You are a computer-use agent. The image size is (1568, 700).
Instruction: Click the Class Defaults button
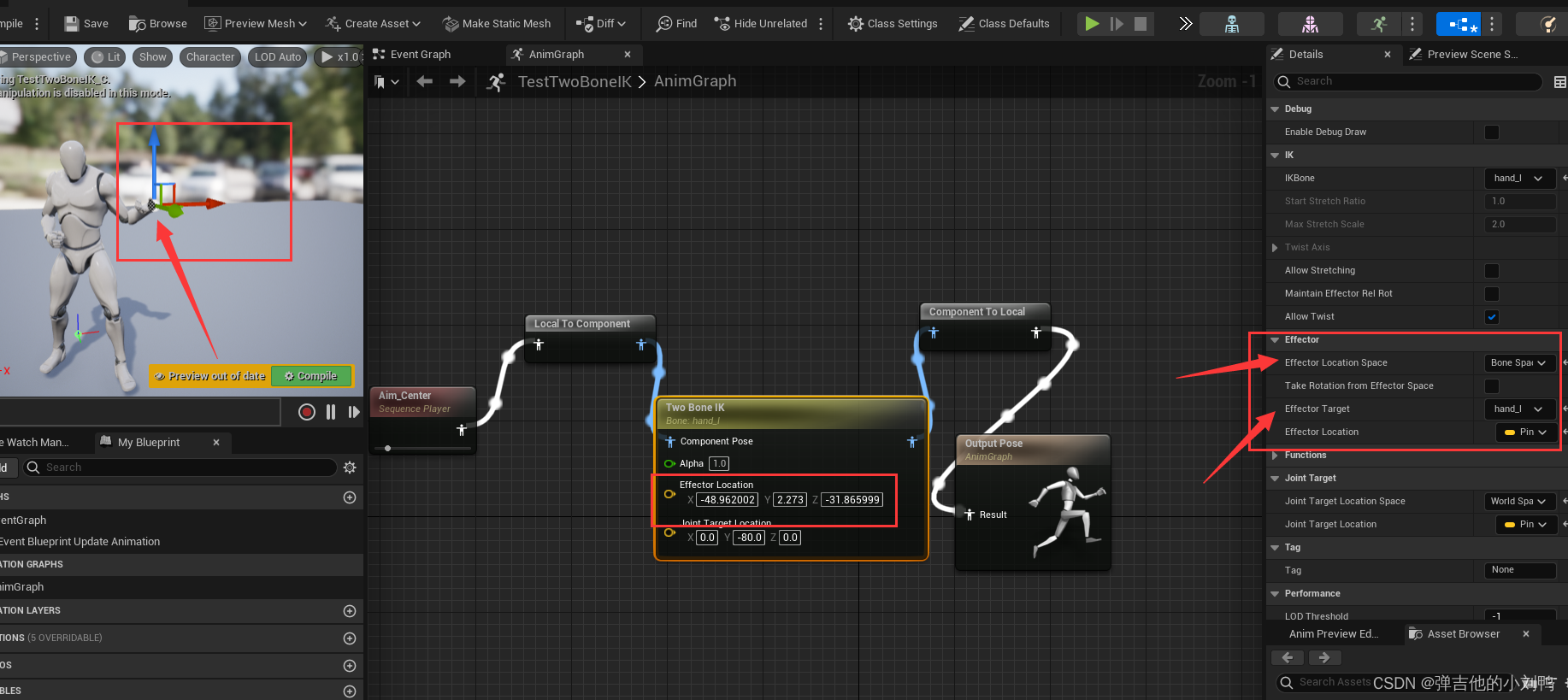pyautogui.click(x=1004, y=24)
